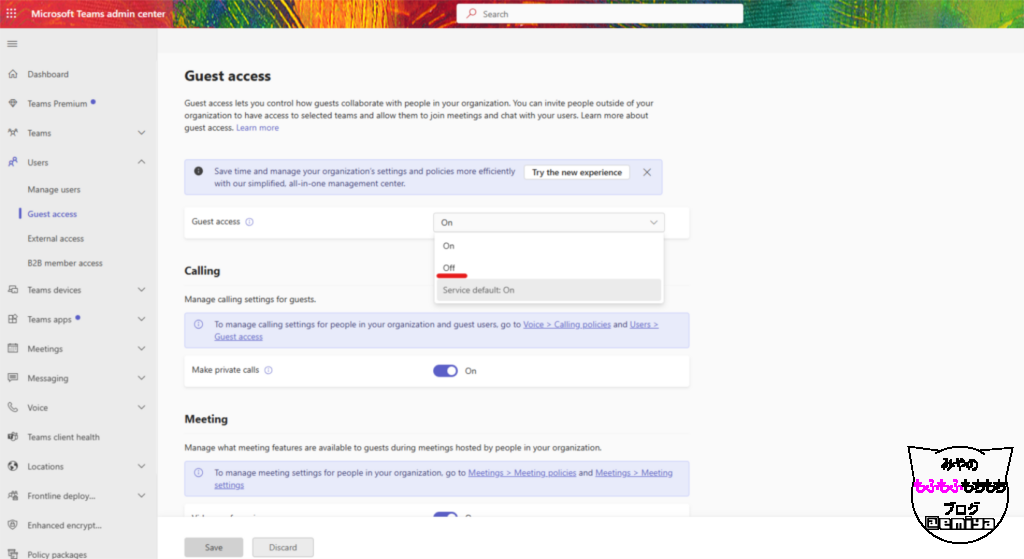Click the Locations globe icon
This screenshot has width=1024, height=559.
pyautogui.click(x=12, y=466)
